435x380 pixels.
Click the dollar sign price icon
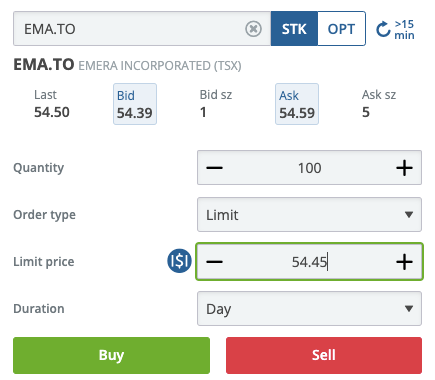click(179, 261)
